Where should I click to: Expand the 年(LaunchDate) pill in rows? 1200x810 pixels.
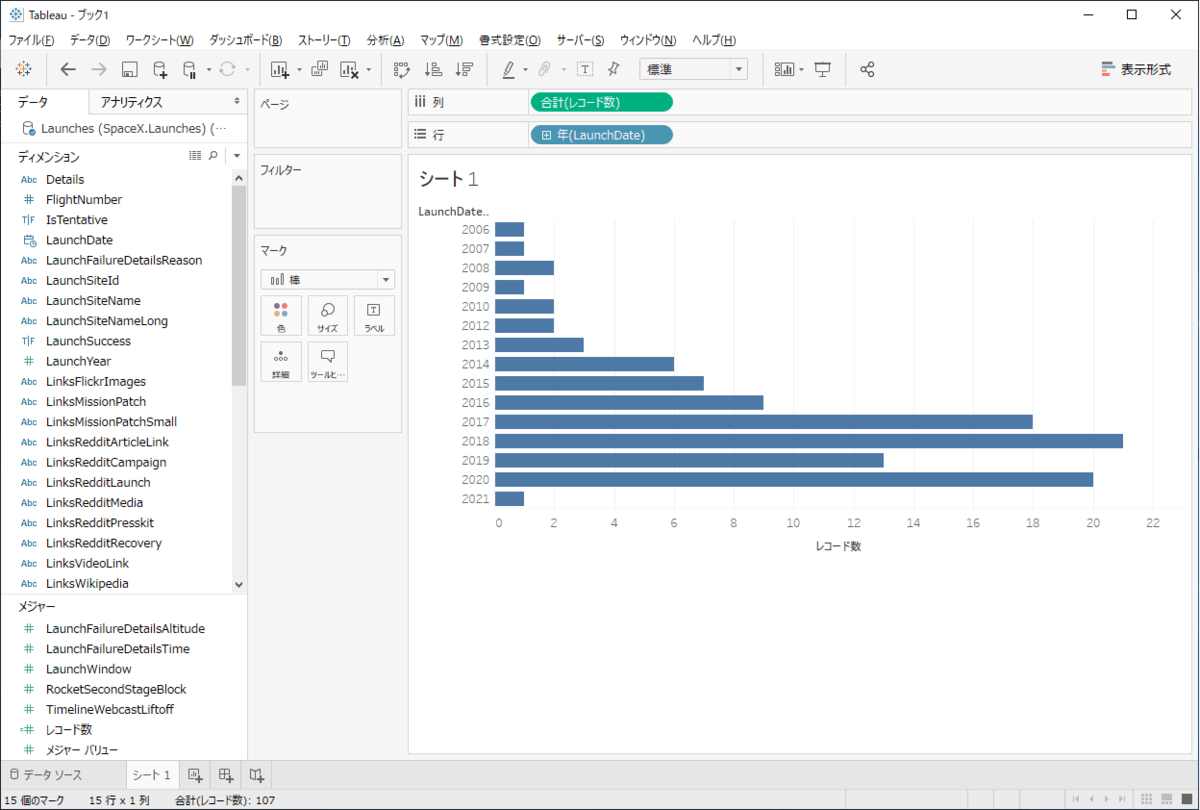pyautogui.click(x=546, y=135)
